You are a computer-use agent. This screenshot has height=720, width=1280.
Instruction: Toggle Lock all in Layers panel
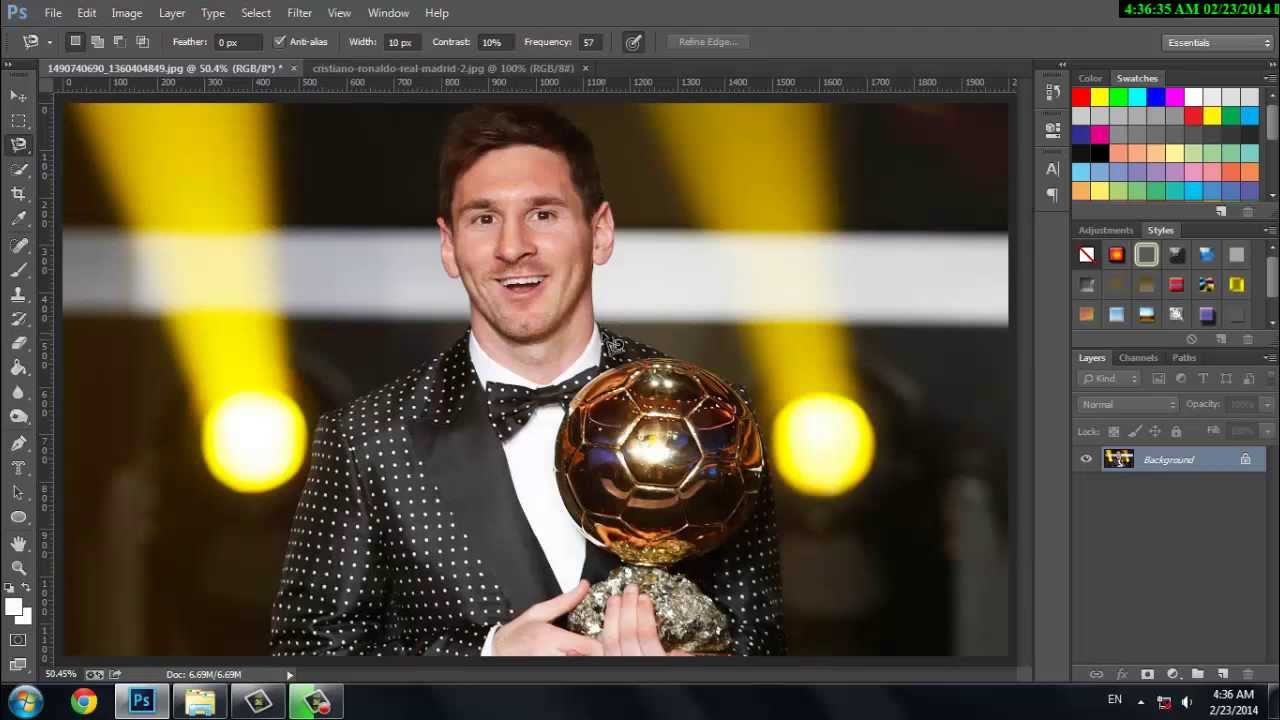click(x=1176, y=431)
